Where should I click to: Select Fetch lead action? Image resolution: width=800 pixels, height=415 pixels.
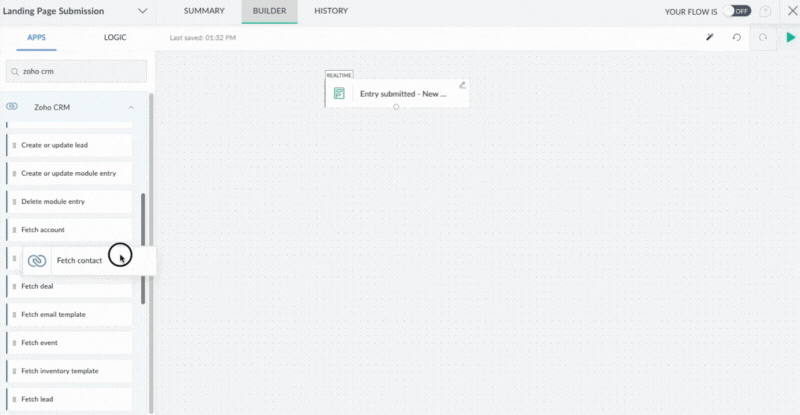point(69,399)
